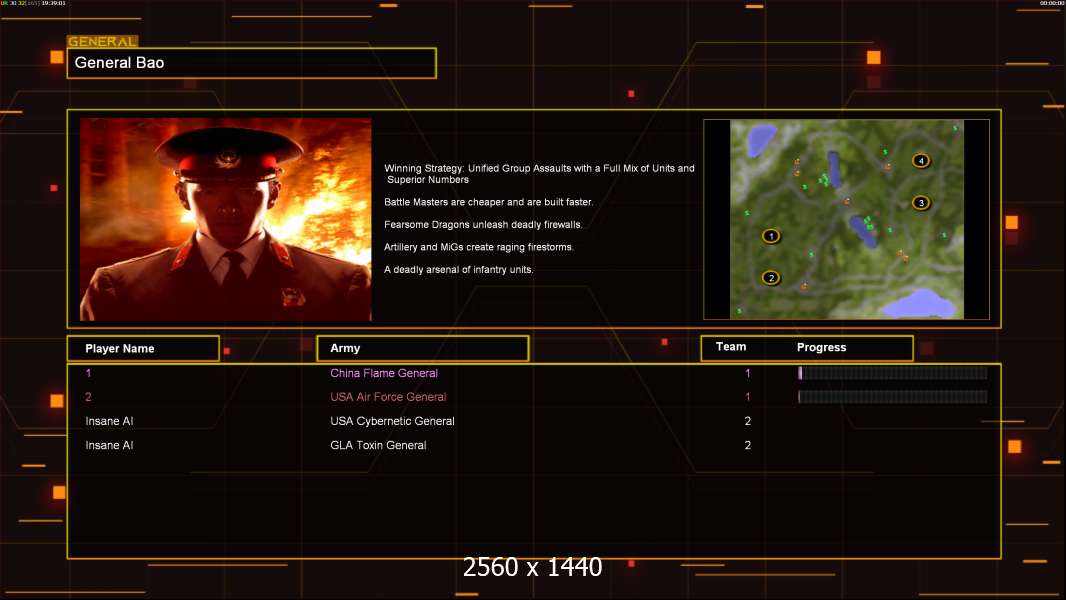
Task: Click the Fearsome Dragons firewalls text line
Action: coord(483,224)
